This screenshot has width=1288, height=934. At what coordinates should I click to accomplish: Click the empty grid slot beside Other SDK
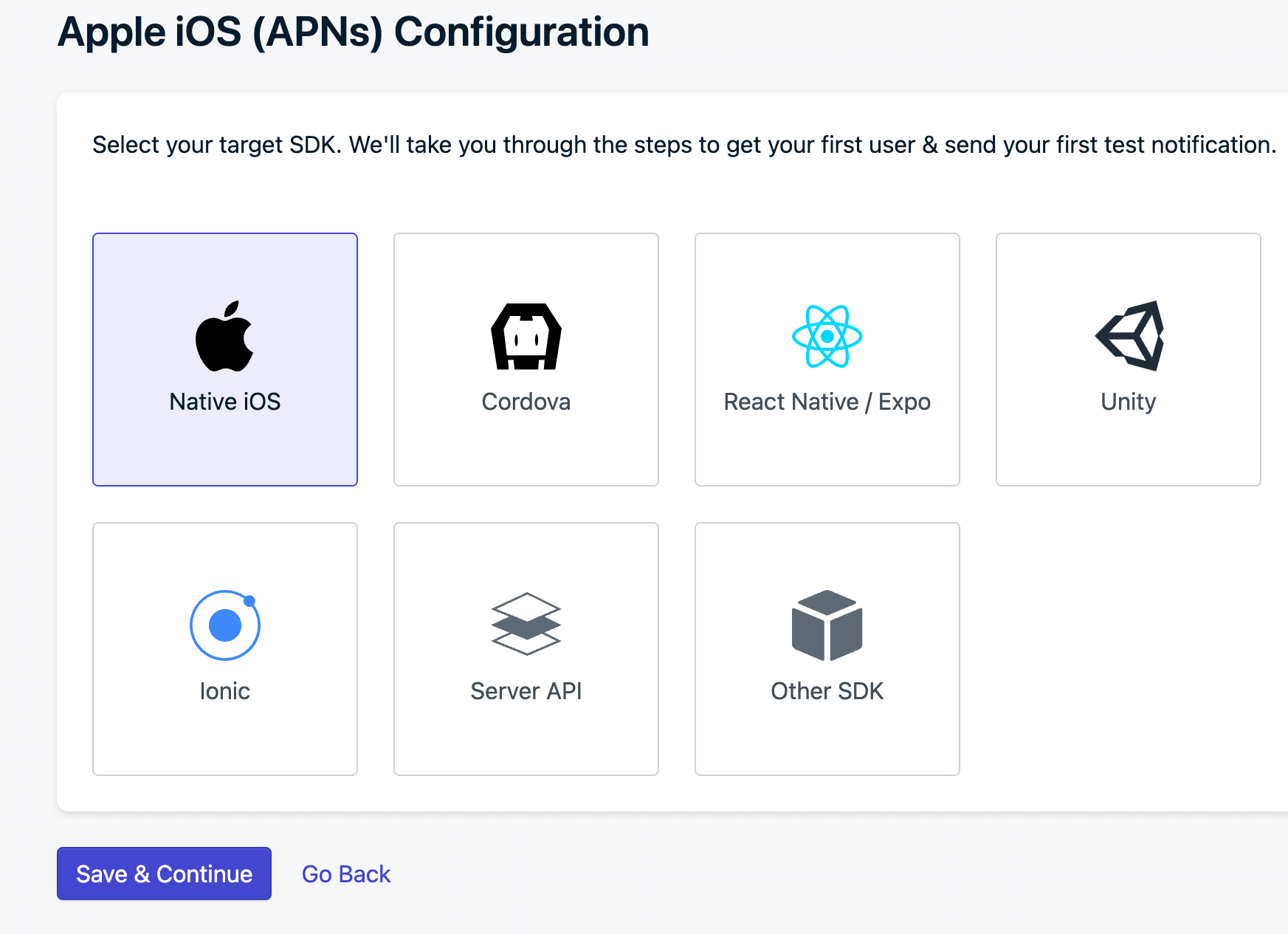(x=1128, y=649)
